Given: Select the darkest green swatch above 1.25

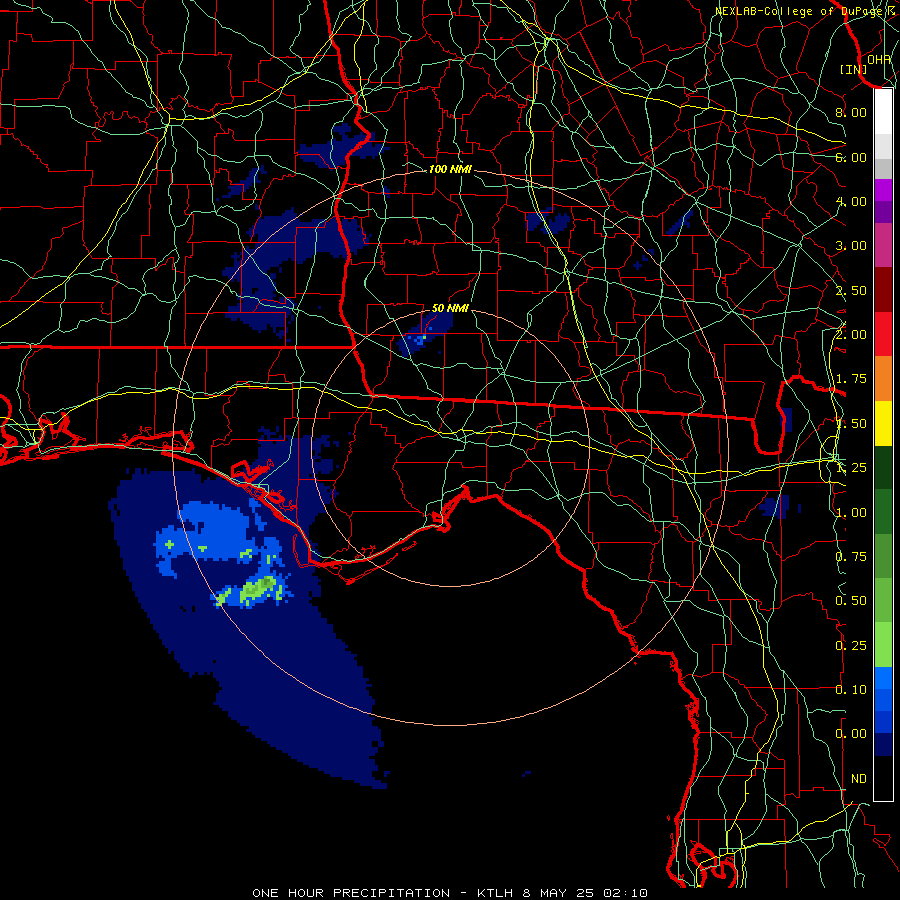Looking at the screenshot, I should pyautogui.click(x=883, y=467).
